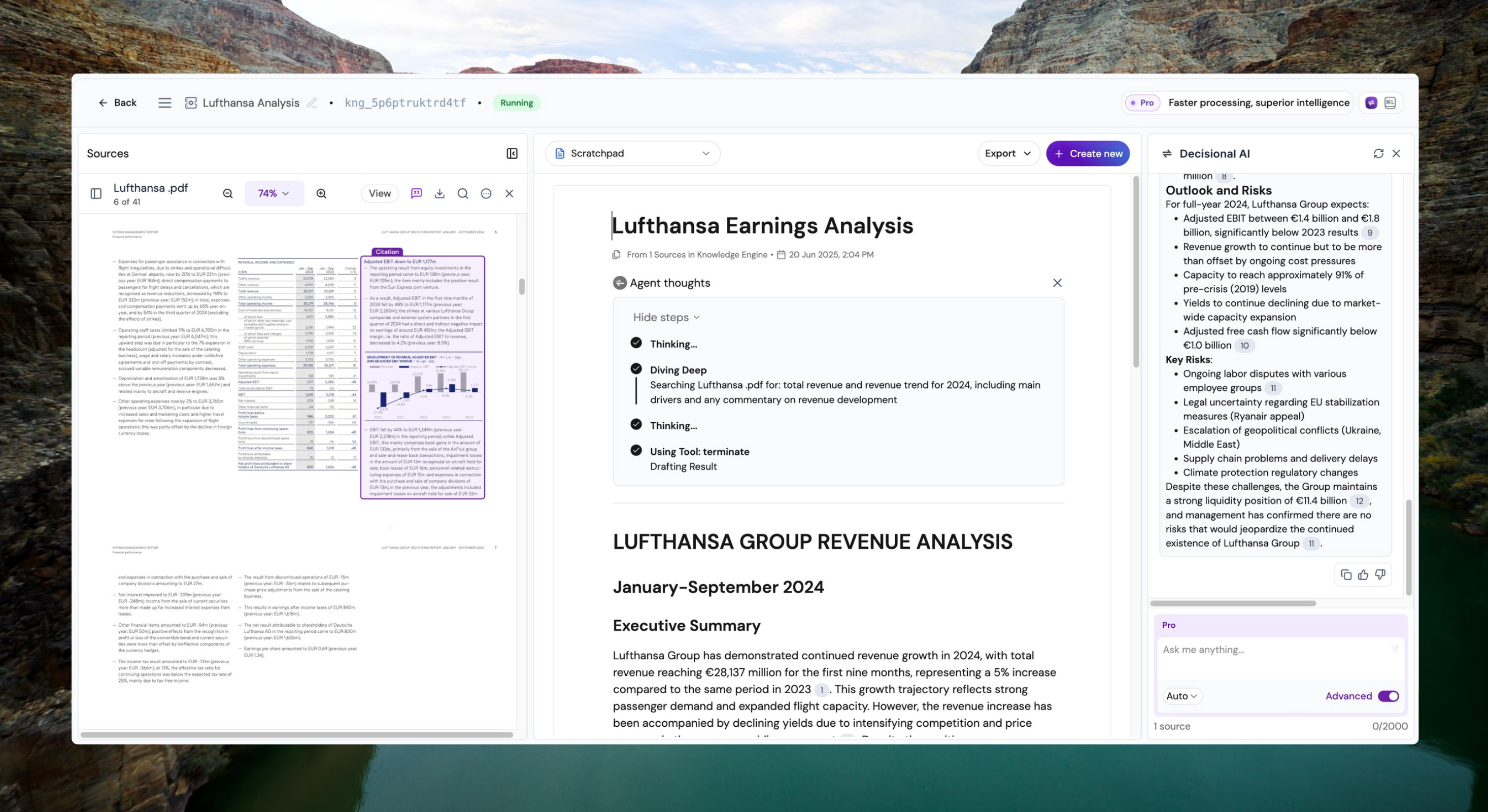Click the View button in PDF toolbar
The image size is (1488, 812).
click(x=380, y=193)
